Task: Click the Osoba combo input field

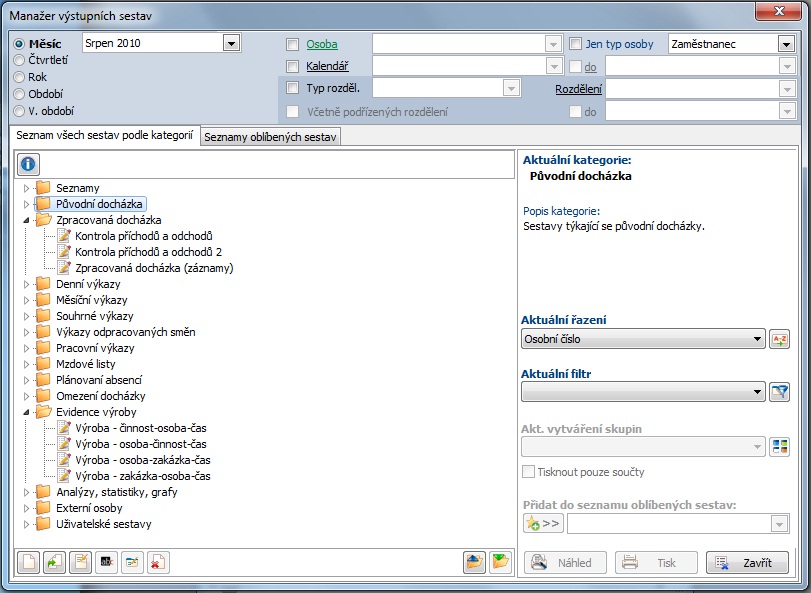Action: pyautogui.click(x=467, y=44)
